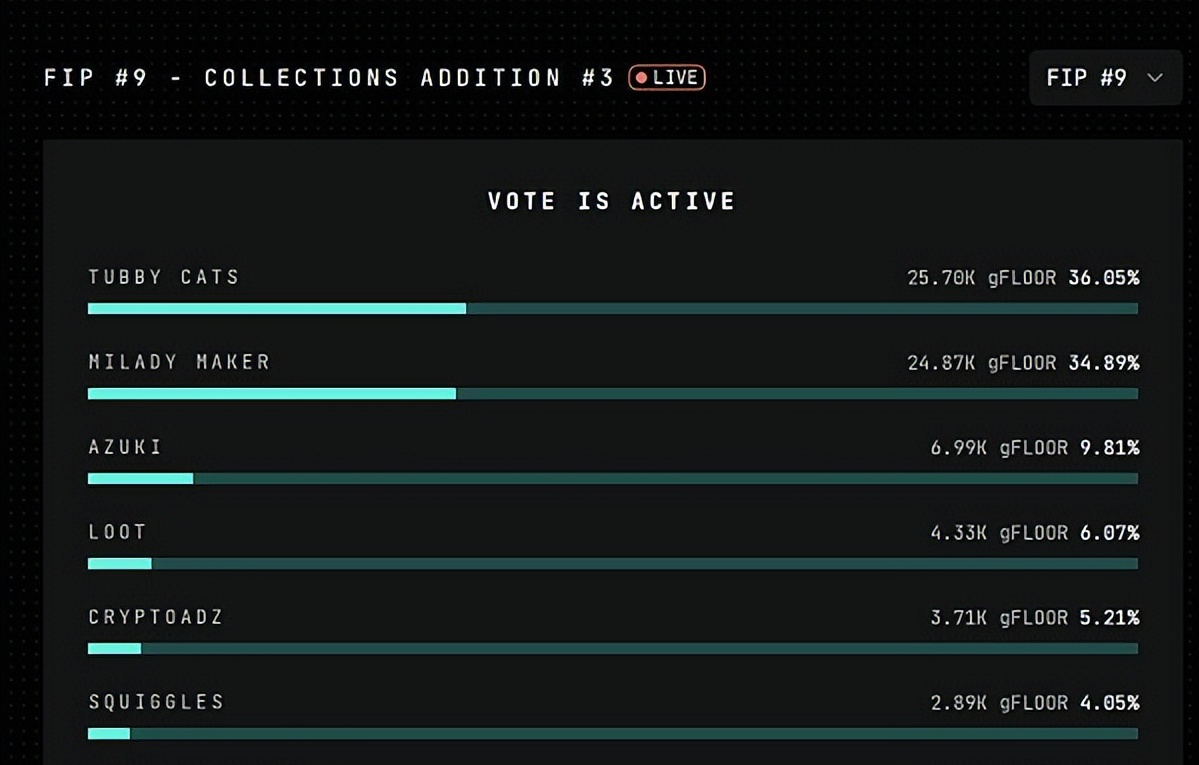Click the Cryptoadz vote progress bar
The width and height of the screenshot is (1199, 765).
(612, 649)
